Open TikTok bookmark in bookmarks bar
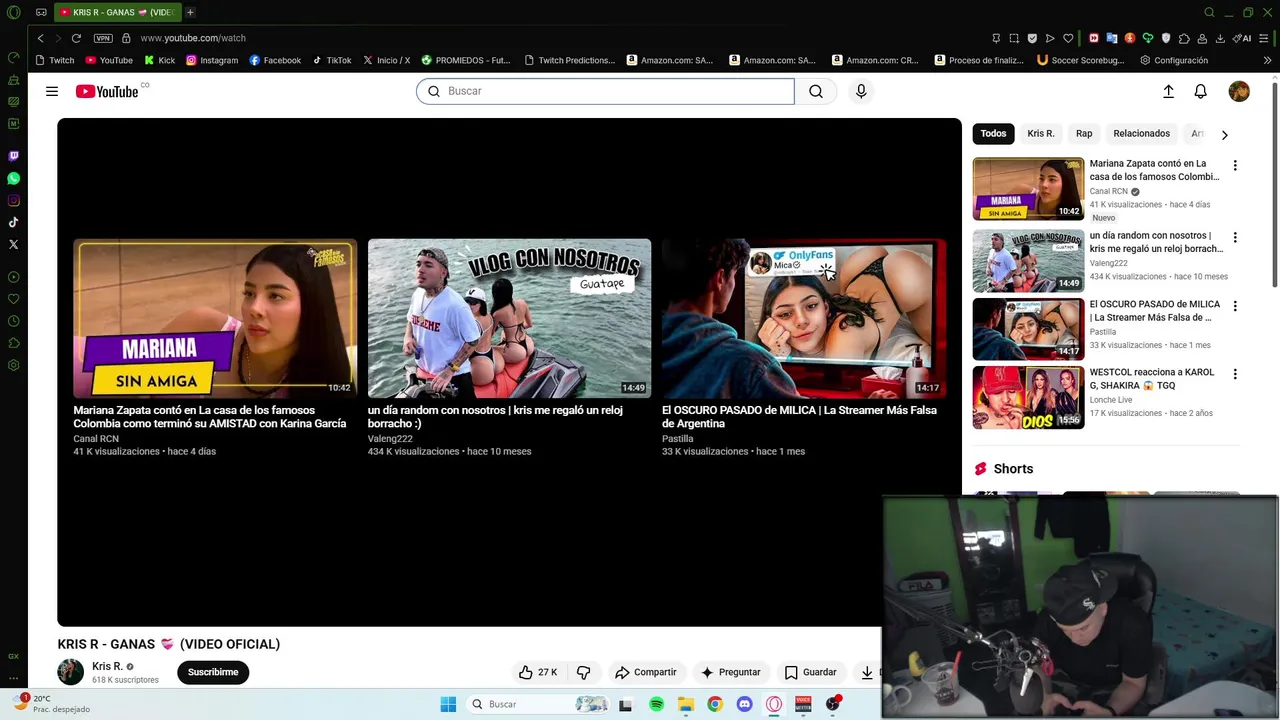This screenshot has height=720, width=1280. click(x=332, y=60)
